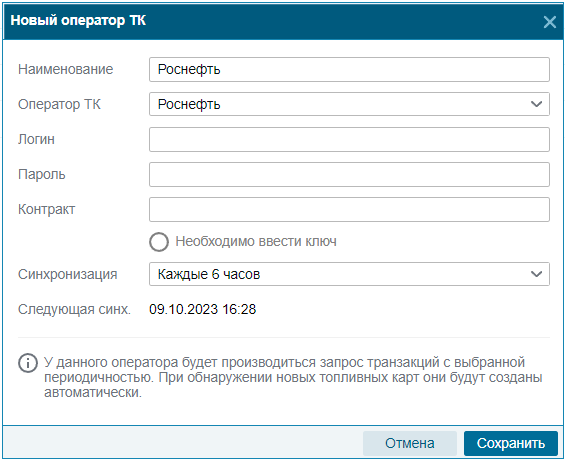Image resolution: width=565 pixels, height=461 pixels.
Task: Focus the Пароль input field
Action: tap(349, 174)
